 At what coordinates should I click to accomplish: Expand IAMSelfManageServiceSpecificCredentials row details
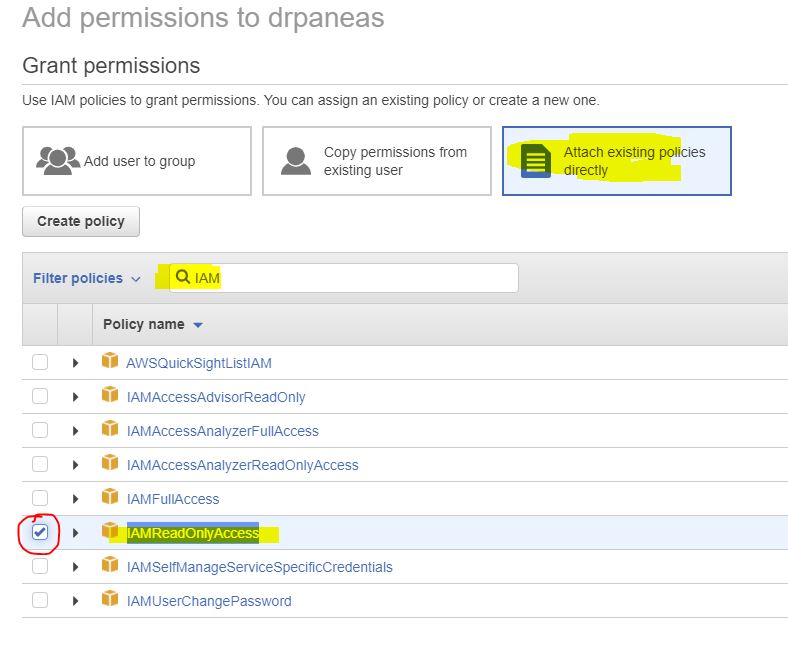75,567
